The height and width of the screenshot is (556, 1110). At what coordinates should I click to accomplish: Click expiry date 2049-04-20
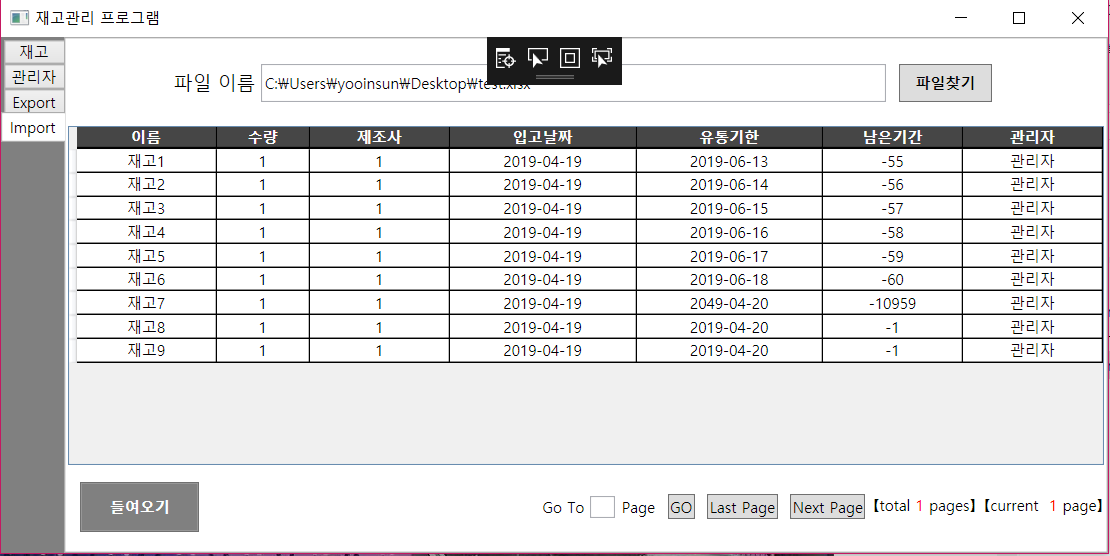point(729,304)
